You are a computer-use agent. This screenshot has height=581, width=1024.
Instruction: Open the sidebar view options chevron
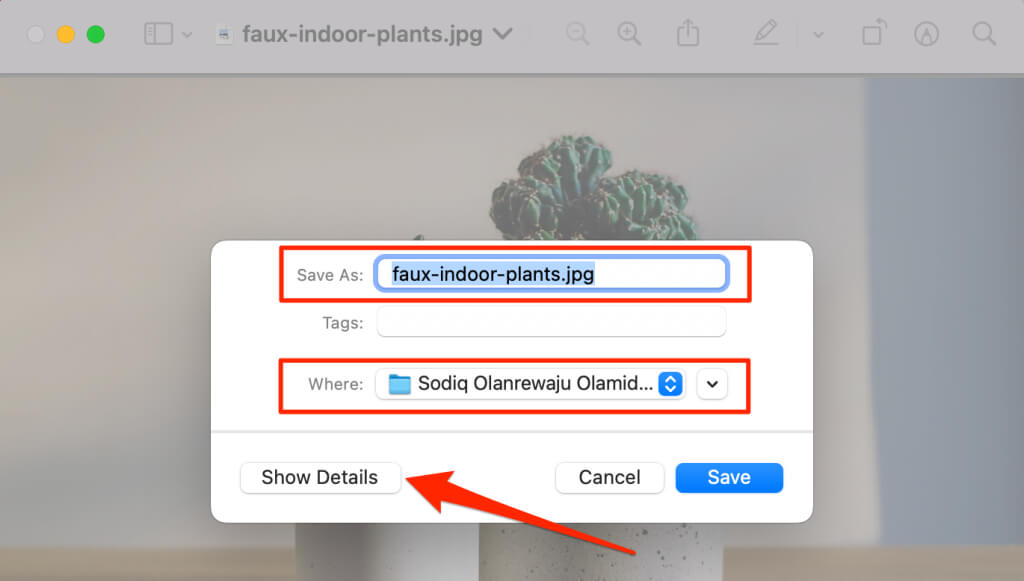click(x=187, y=35)
